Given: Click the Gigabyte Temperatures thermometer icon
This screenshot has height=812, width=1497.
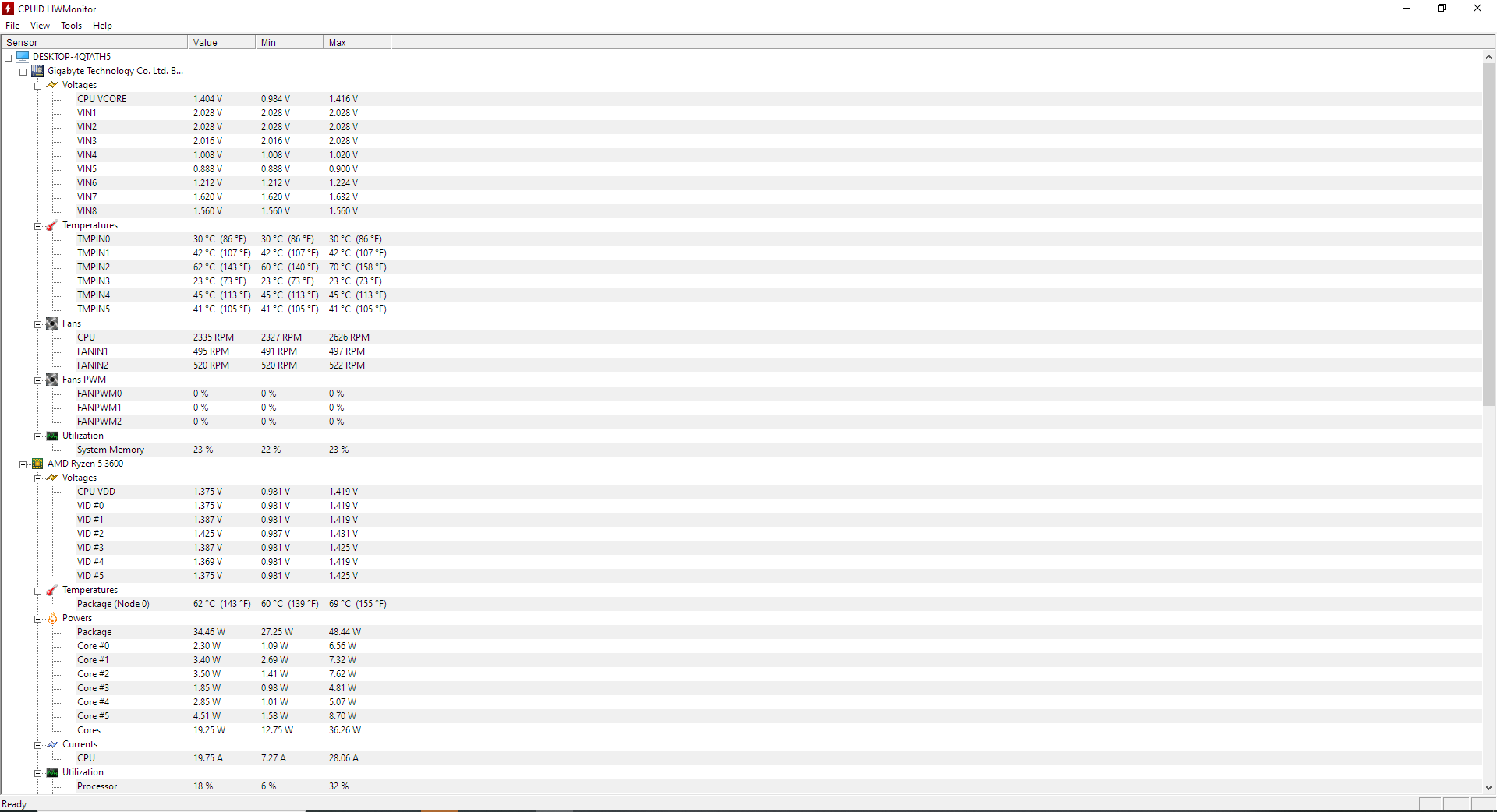Looking at the screenshot, I should pos(52,225).
